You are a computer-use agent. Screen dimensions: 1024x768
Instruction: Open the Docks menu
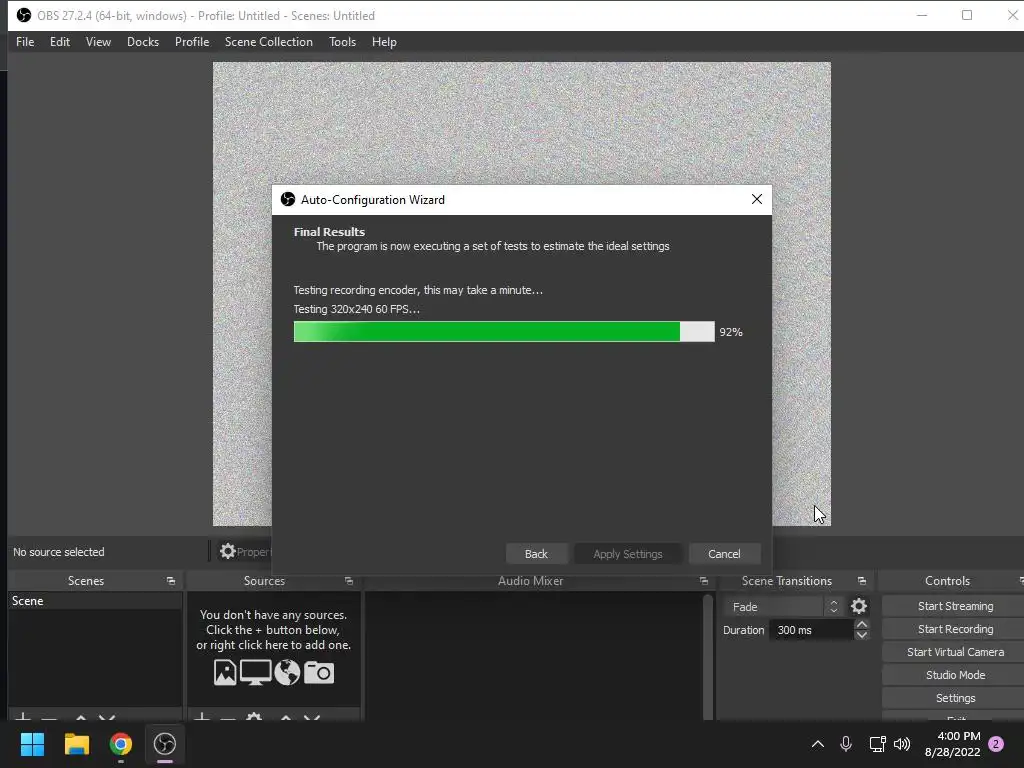tap(142, 42)
